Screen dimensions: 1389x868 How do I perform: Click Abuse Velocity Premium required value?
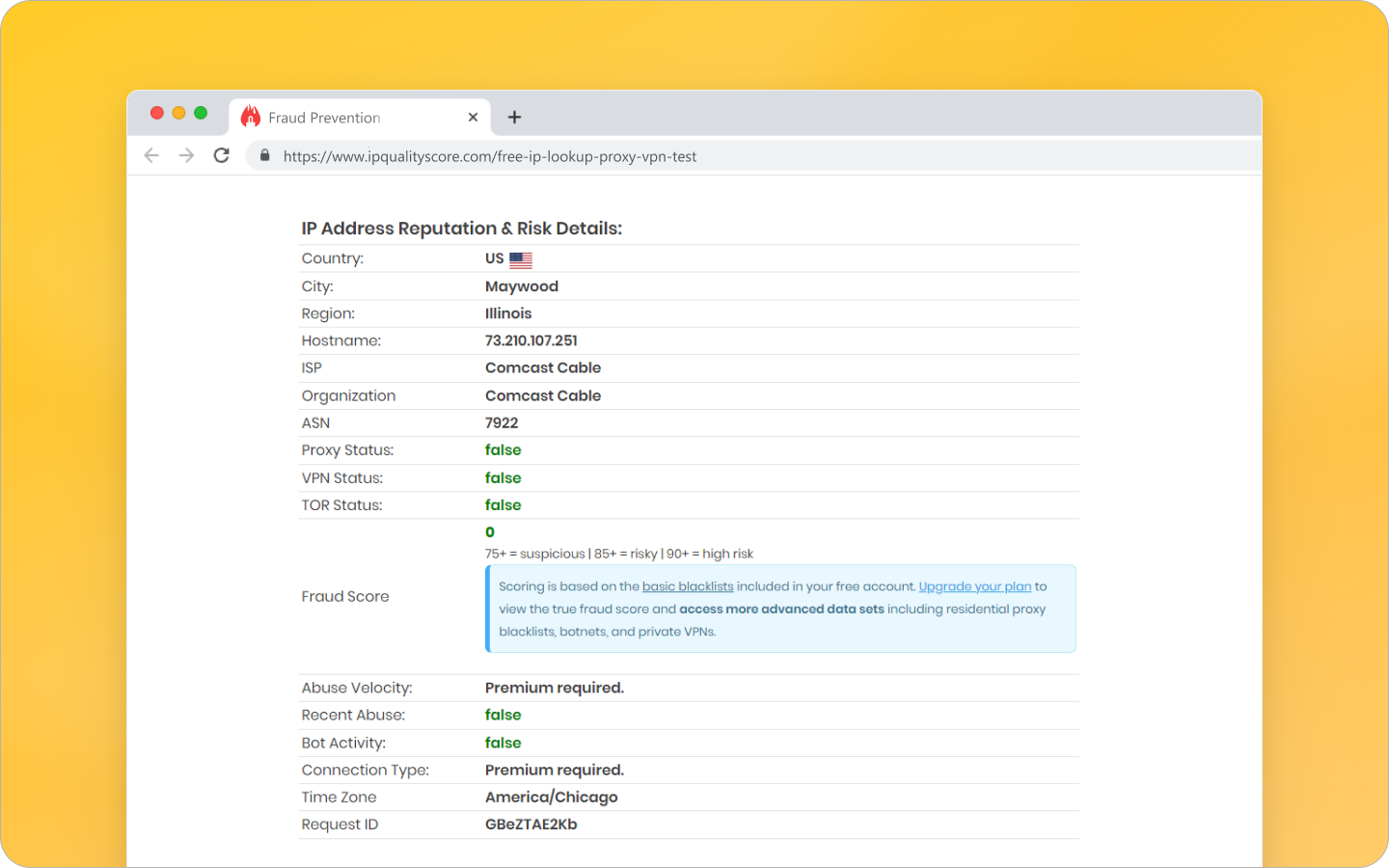coord(555,688)
